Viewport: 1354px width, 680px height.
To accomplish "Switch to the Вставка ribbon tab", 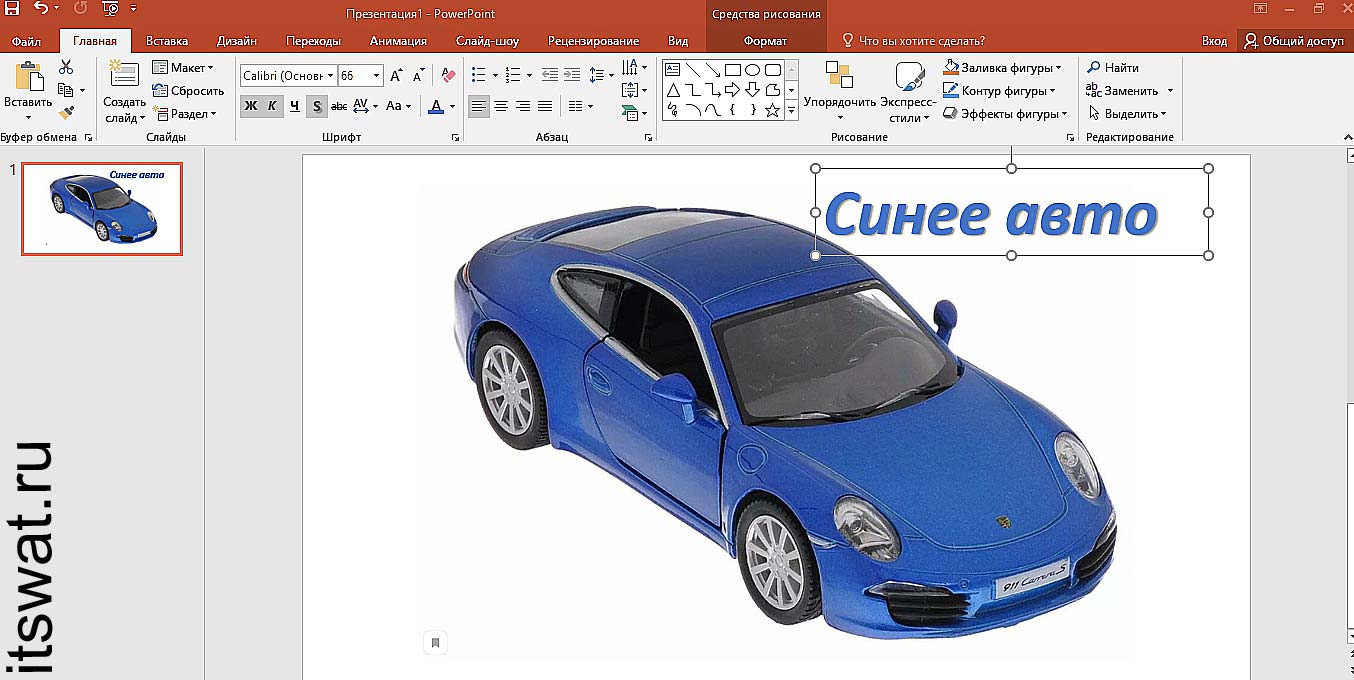I will (x=166, y=41).
